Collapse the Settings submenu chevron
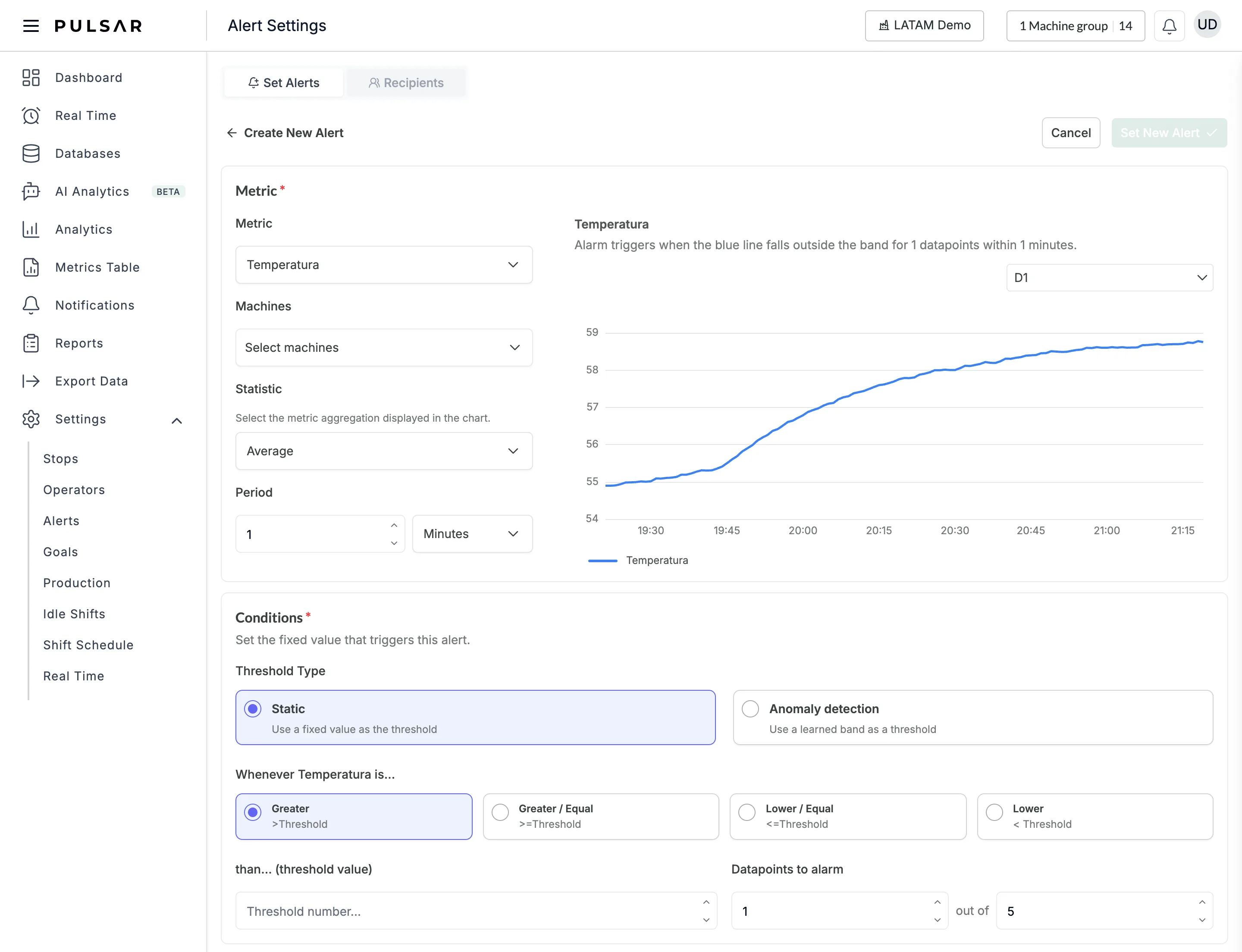The width and height of the screenshot is (1242, 952). (177, 420)
